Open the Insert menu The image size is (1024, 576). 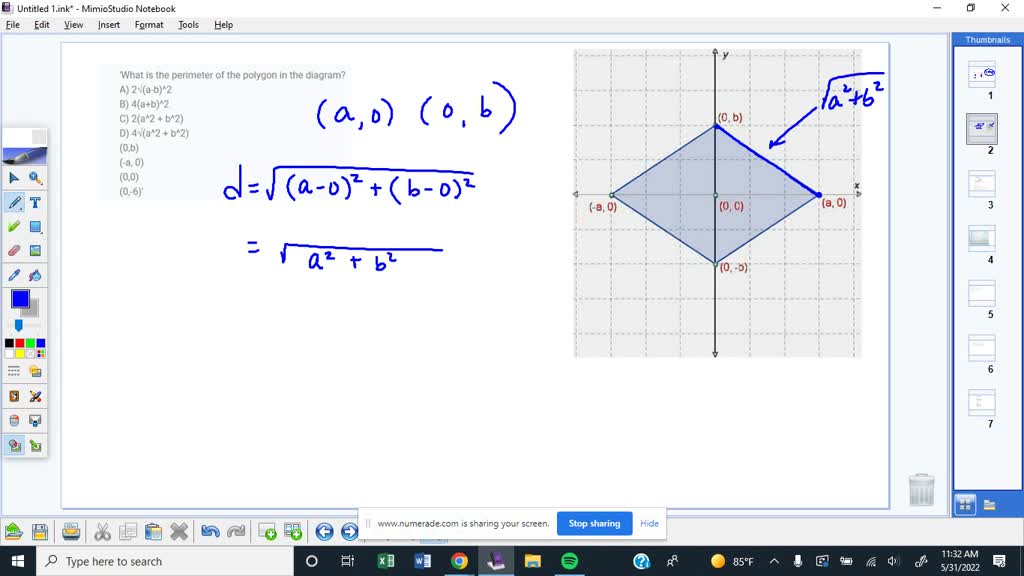108,25
